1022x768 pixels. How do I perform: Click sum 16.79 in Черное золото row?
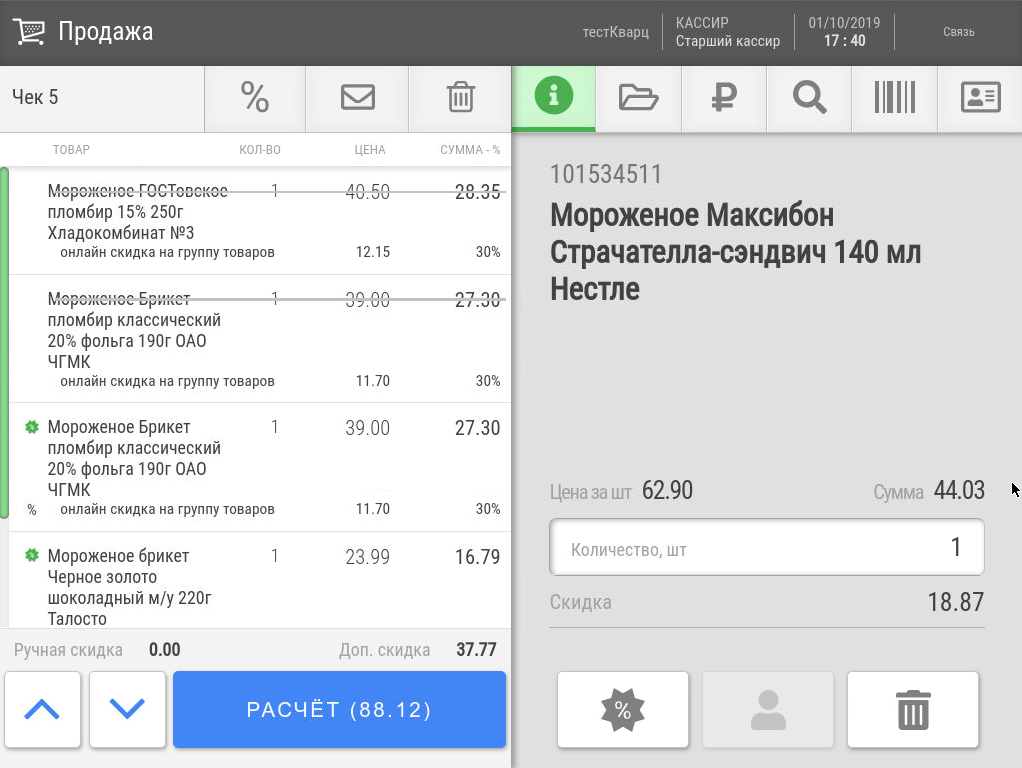477,557
